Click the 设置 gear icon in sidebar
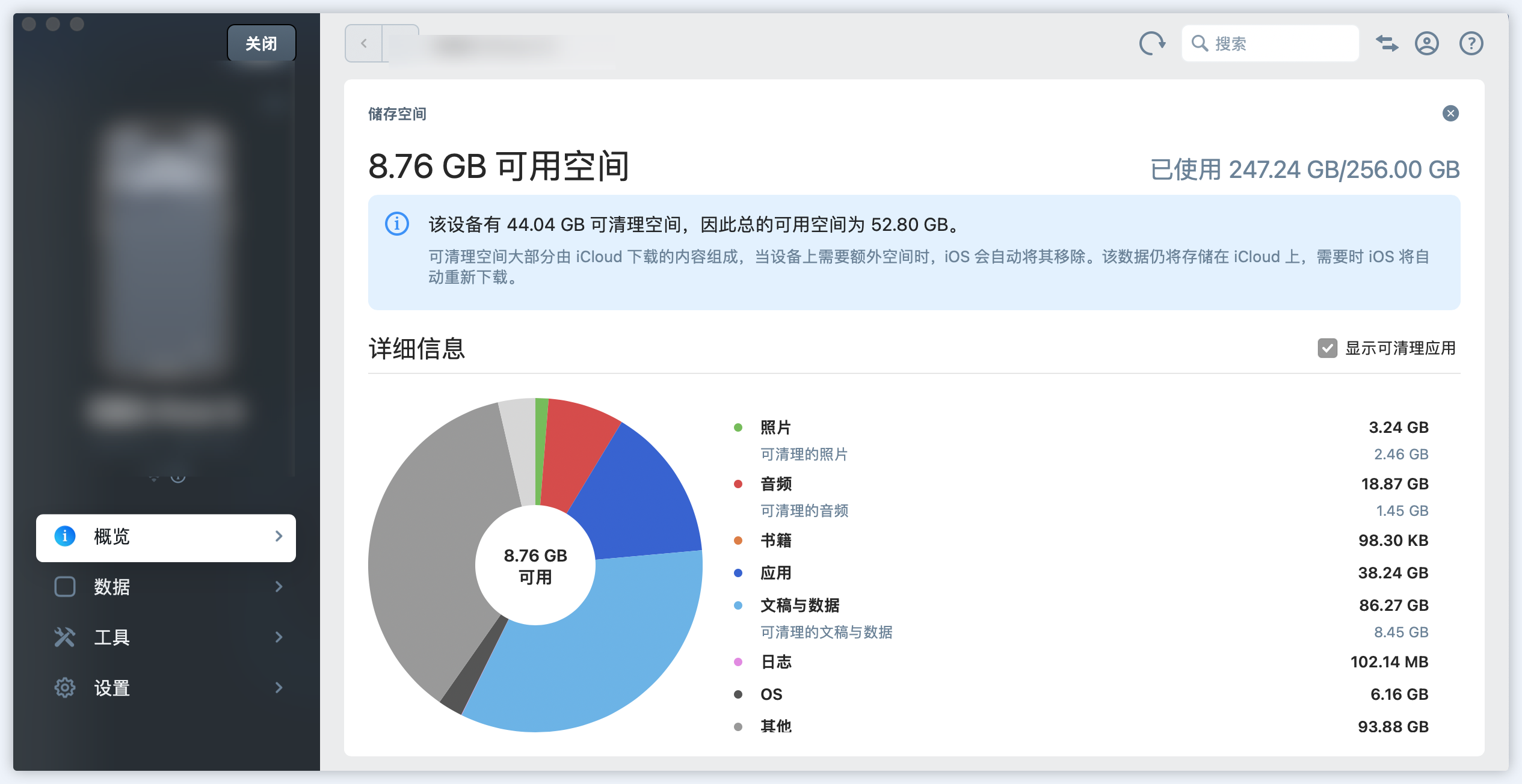 click(65, 687)
